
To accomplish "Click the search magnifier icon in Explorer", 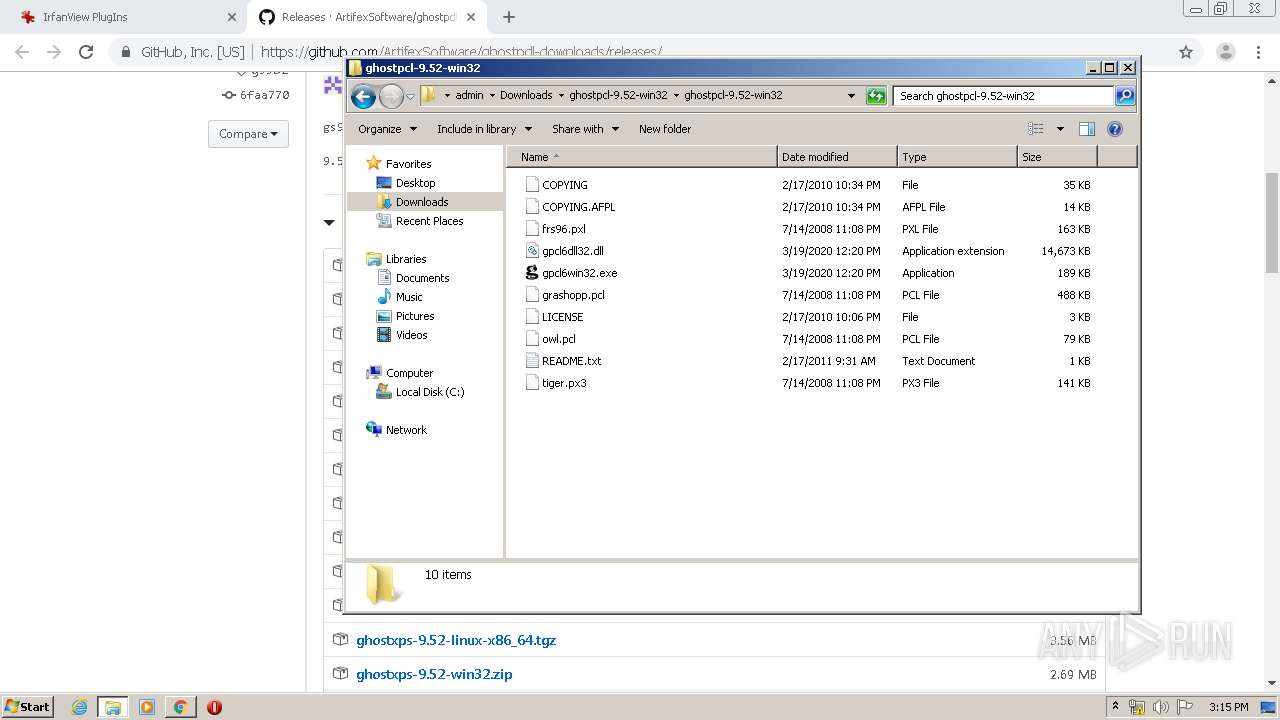I will [x=1125, y=96].
